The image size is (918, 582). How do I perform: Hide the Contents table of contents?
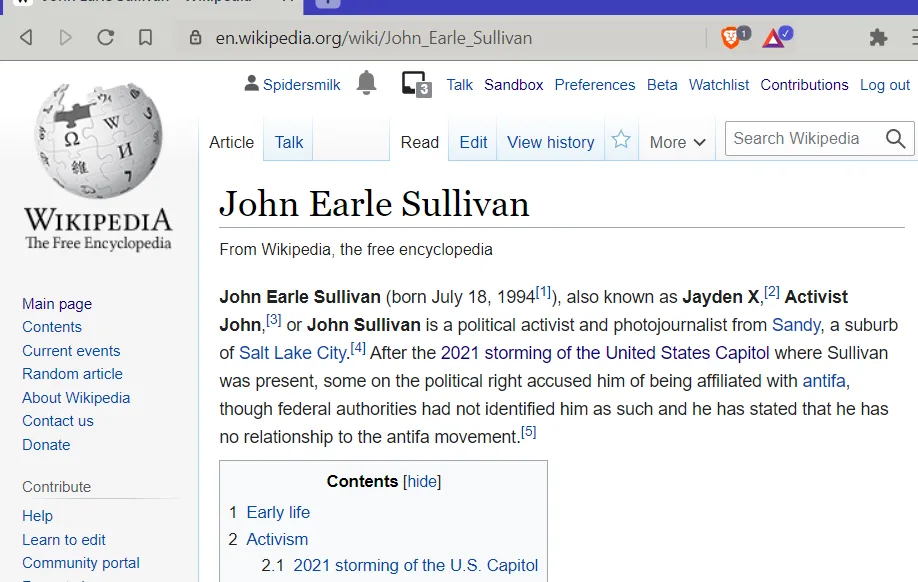point(422,481)
